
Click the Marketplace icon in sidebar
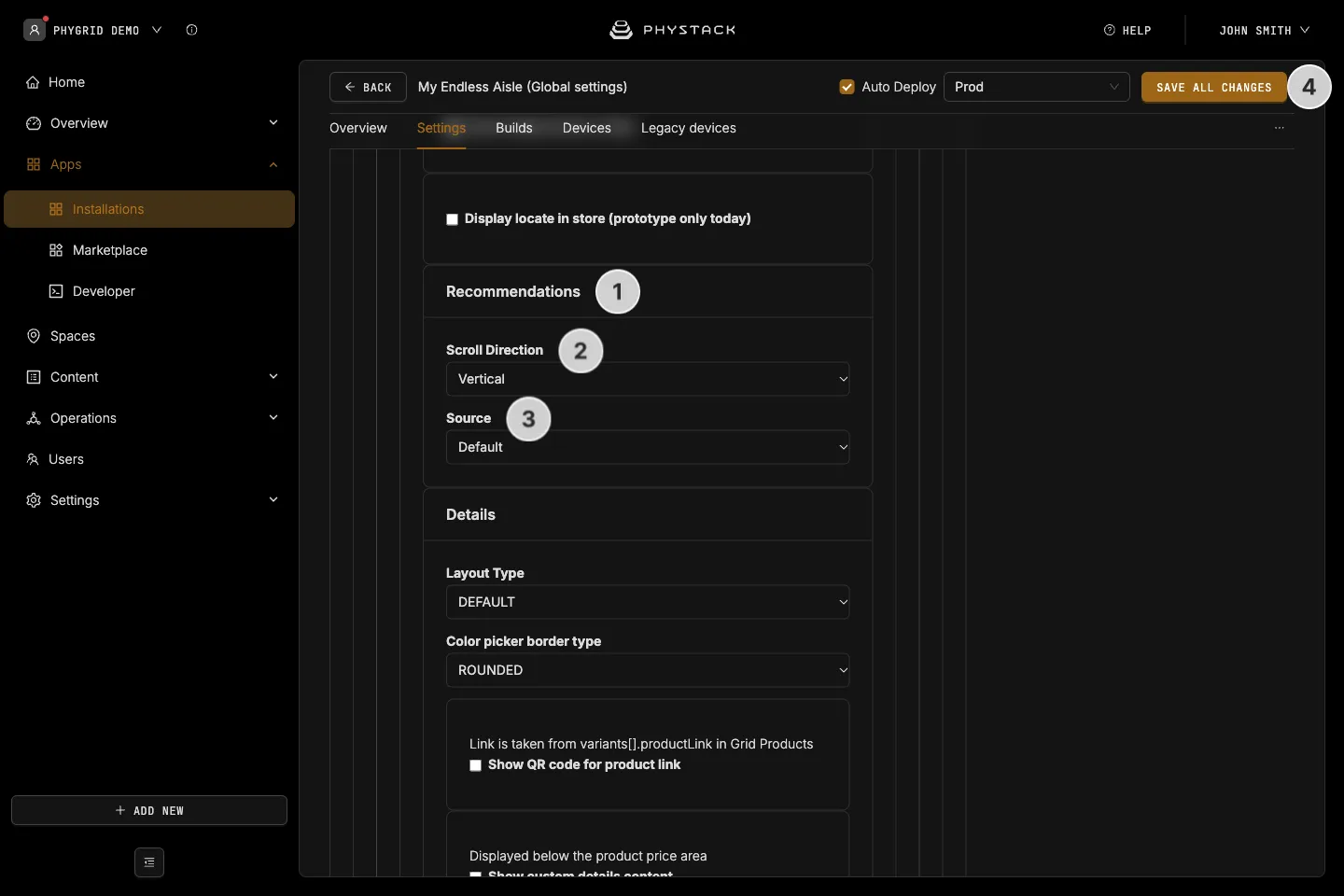coord(56,250)
